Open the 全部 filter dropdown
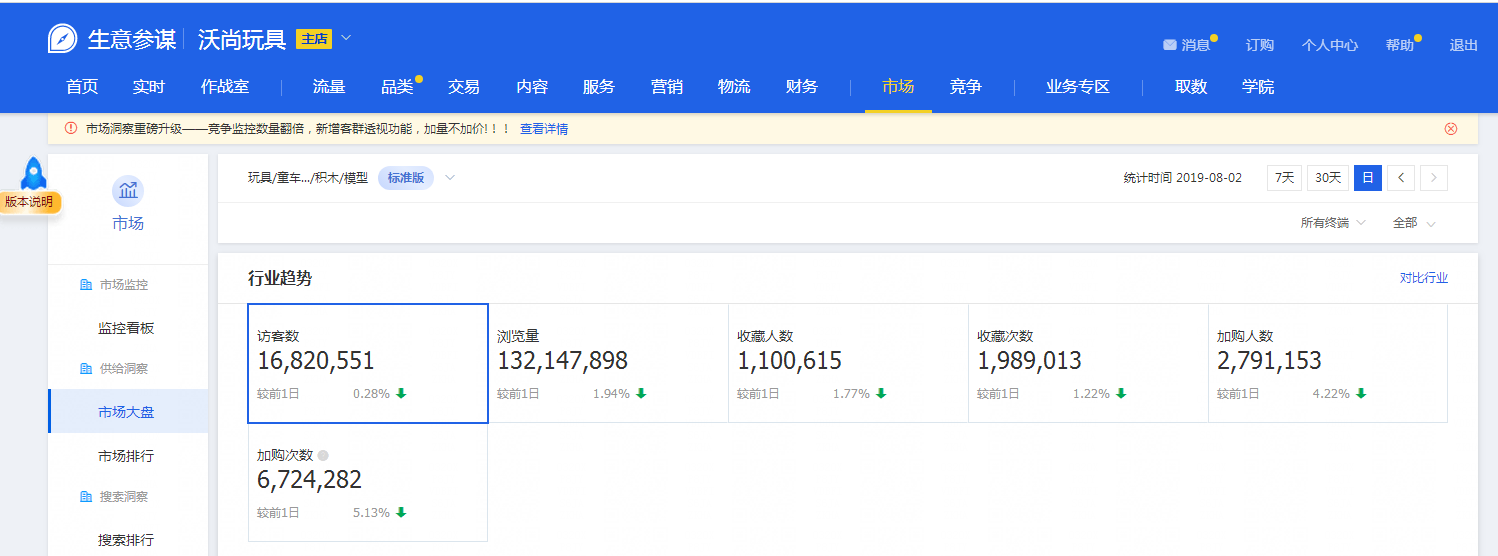Screen dimensions: 1498x556 click(x=1414, y=223)
